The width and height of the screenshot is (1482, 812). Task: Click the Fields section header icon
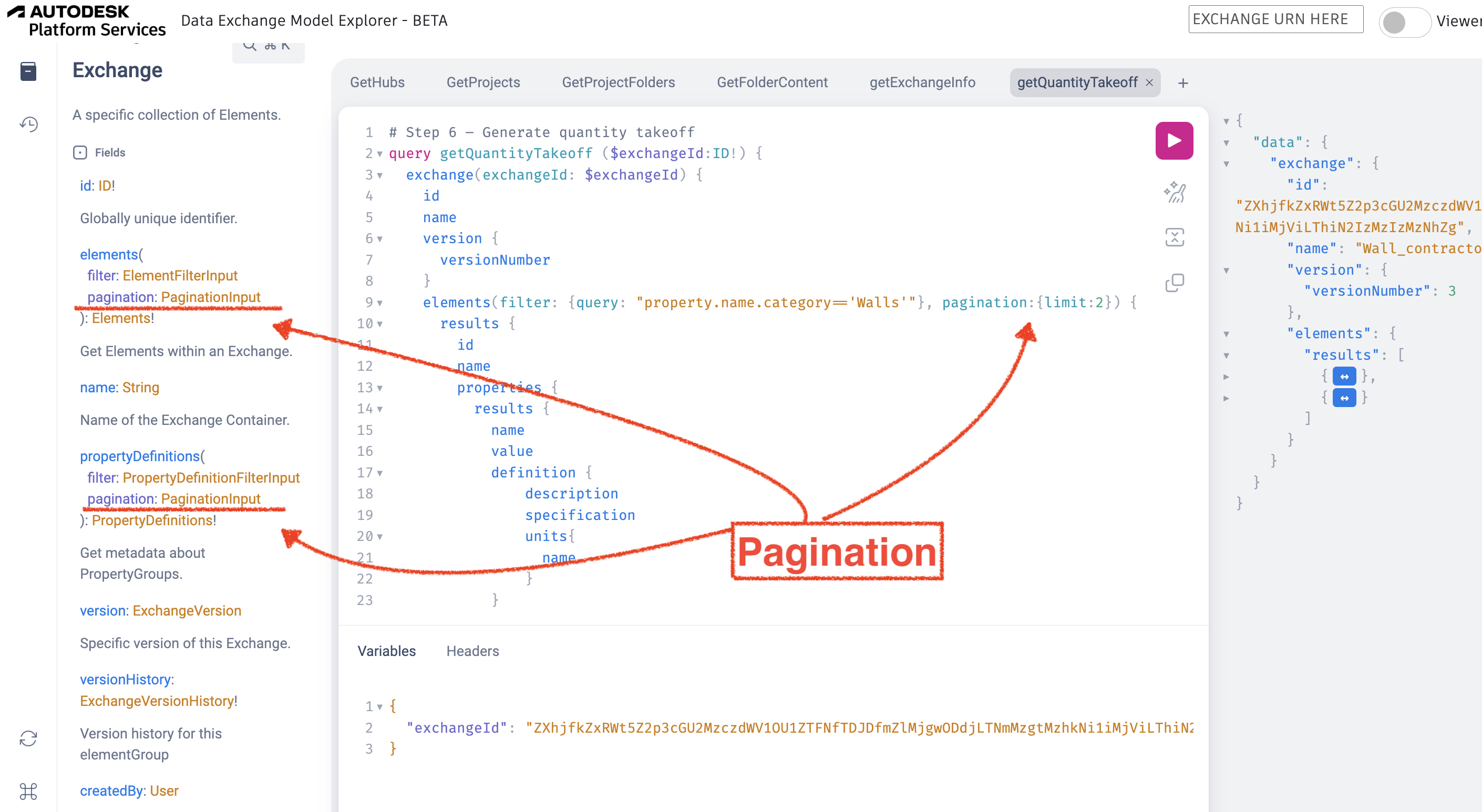80,152
